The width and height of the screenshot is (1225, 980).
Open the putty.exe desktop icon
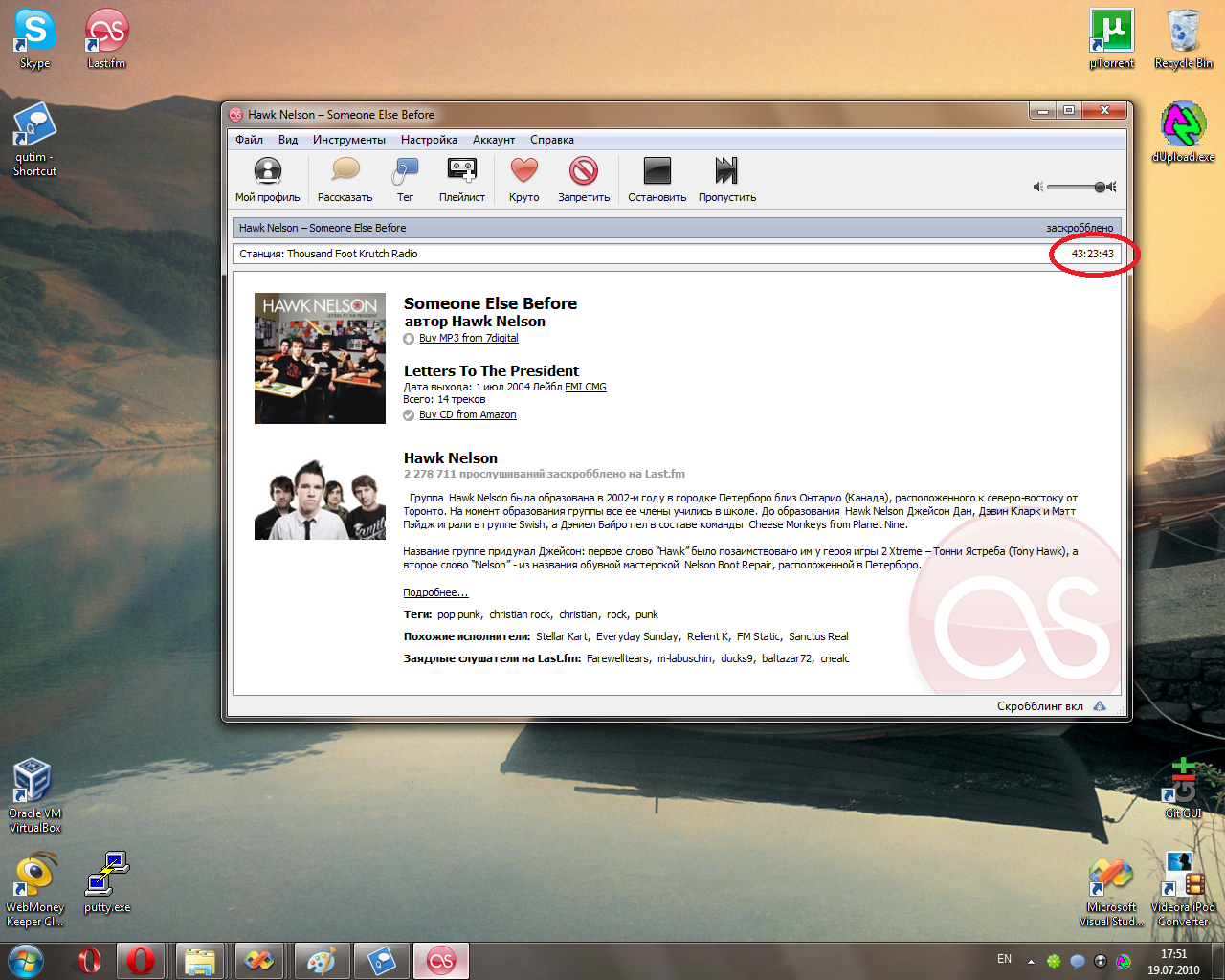tap(106, 882)
